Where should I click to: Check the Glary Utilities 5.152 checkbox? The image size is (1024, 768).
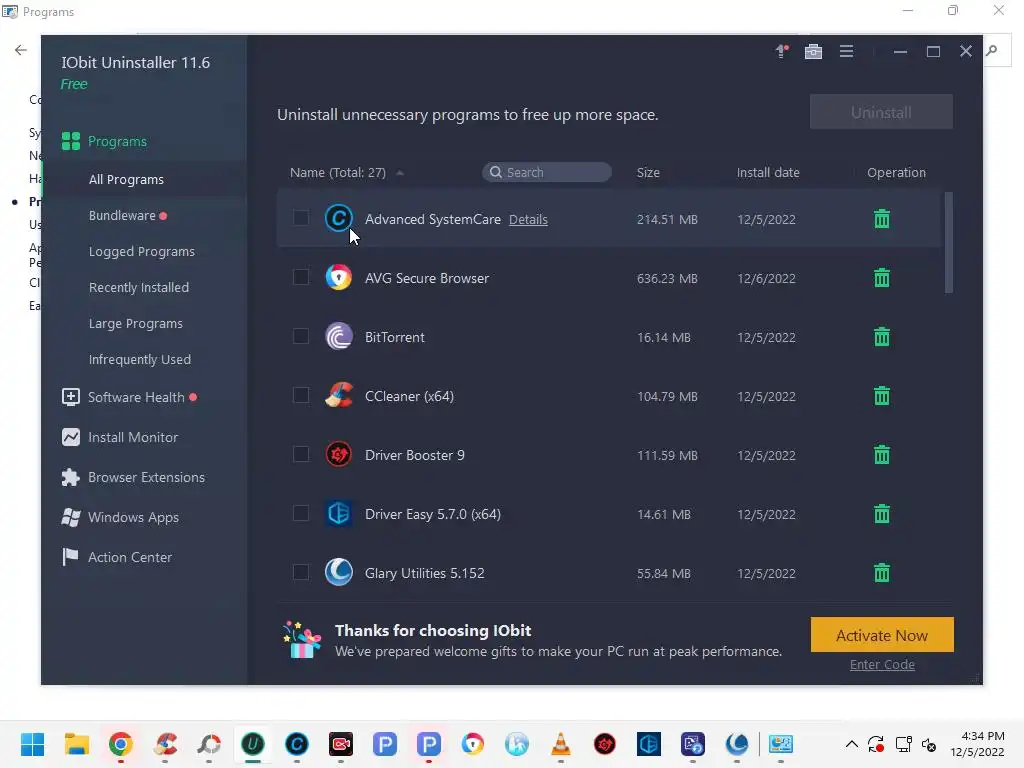pos(301,572)
